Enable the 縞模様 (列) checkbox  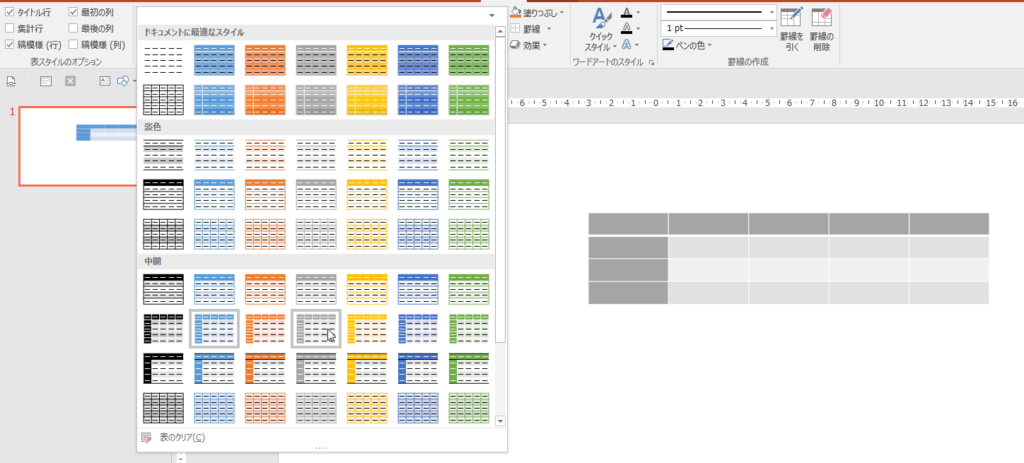pos(73,45)
